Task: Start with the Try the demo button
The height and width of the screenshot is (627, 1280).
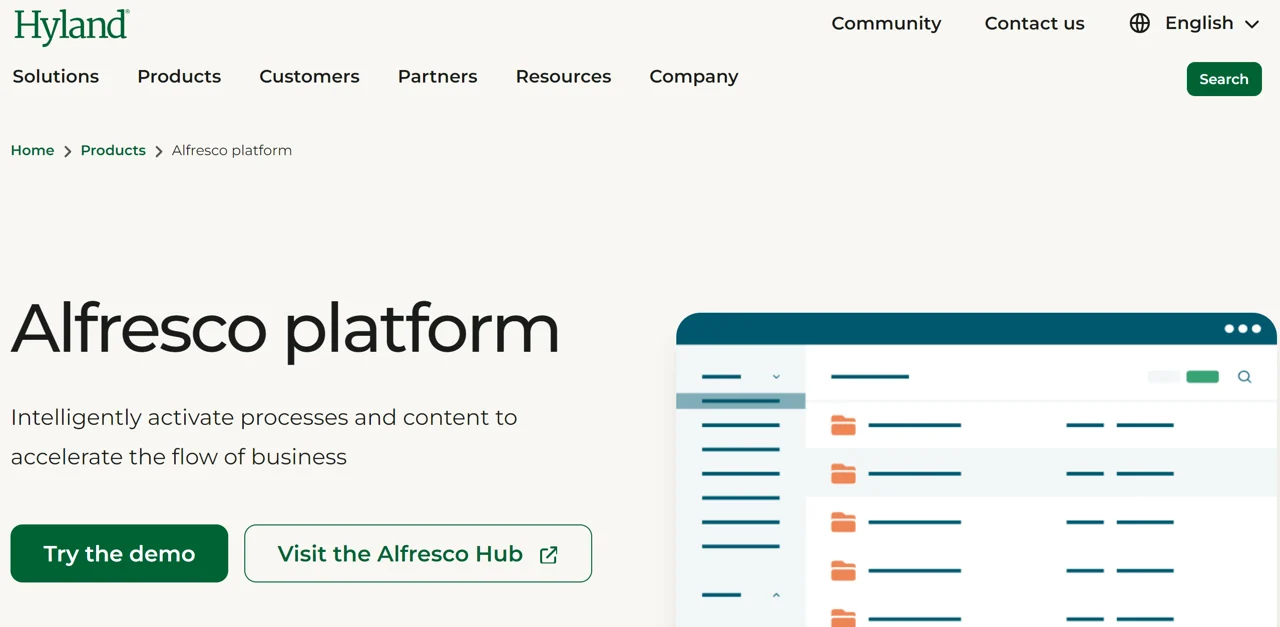Action: click(x=119, y=553)
